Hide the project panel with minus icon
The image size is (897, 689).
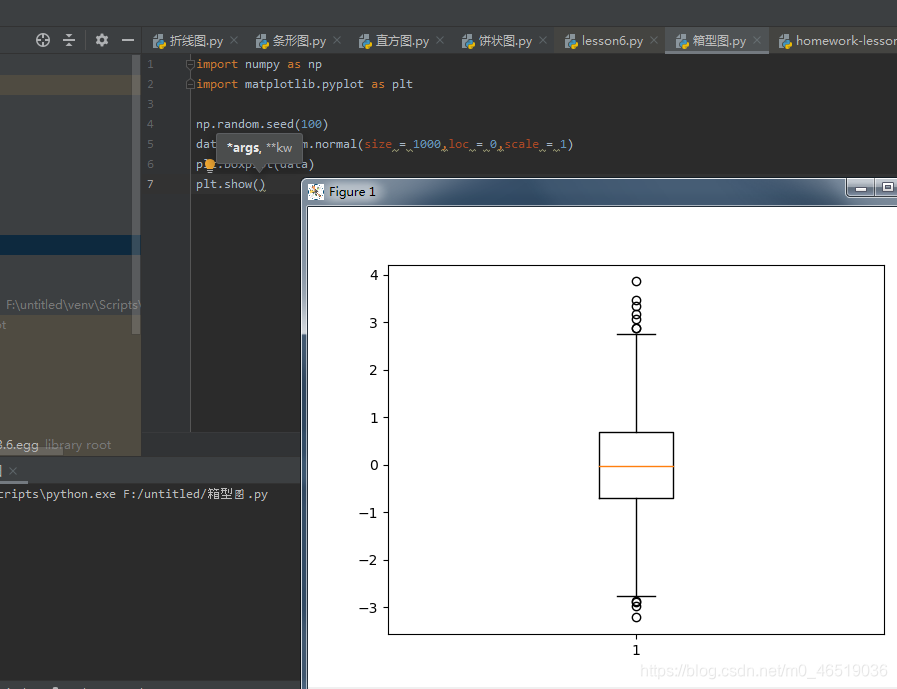pyautogui.click(x=128, y=40)
